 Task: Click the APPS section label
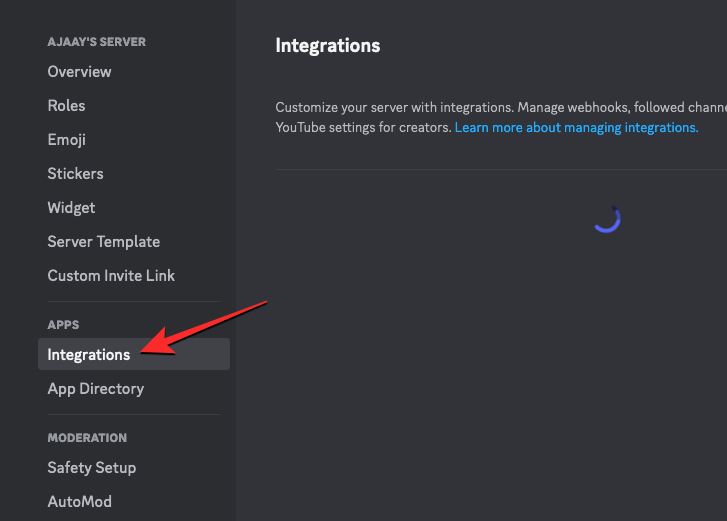click(63, 325)
